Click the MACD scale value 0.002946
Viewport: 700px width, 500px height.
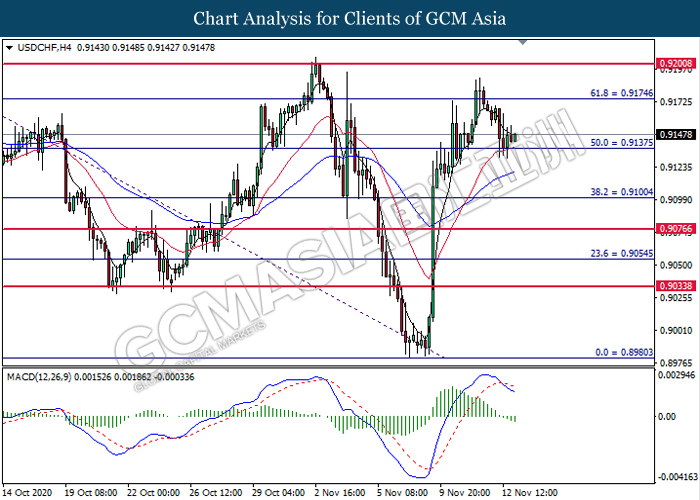[x=677, y=375]
